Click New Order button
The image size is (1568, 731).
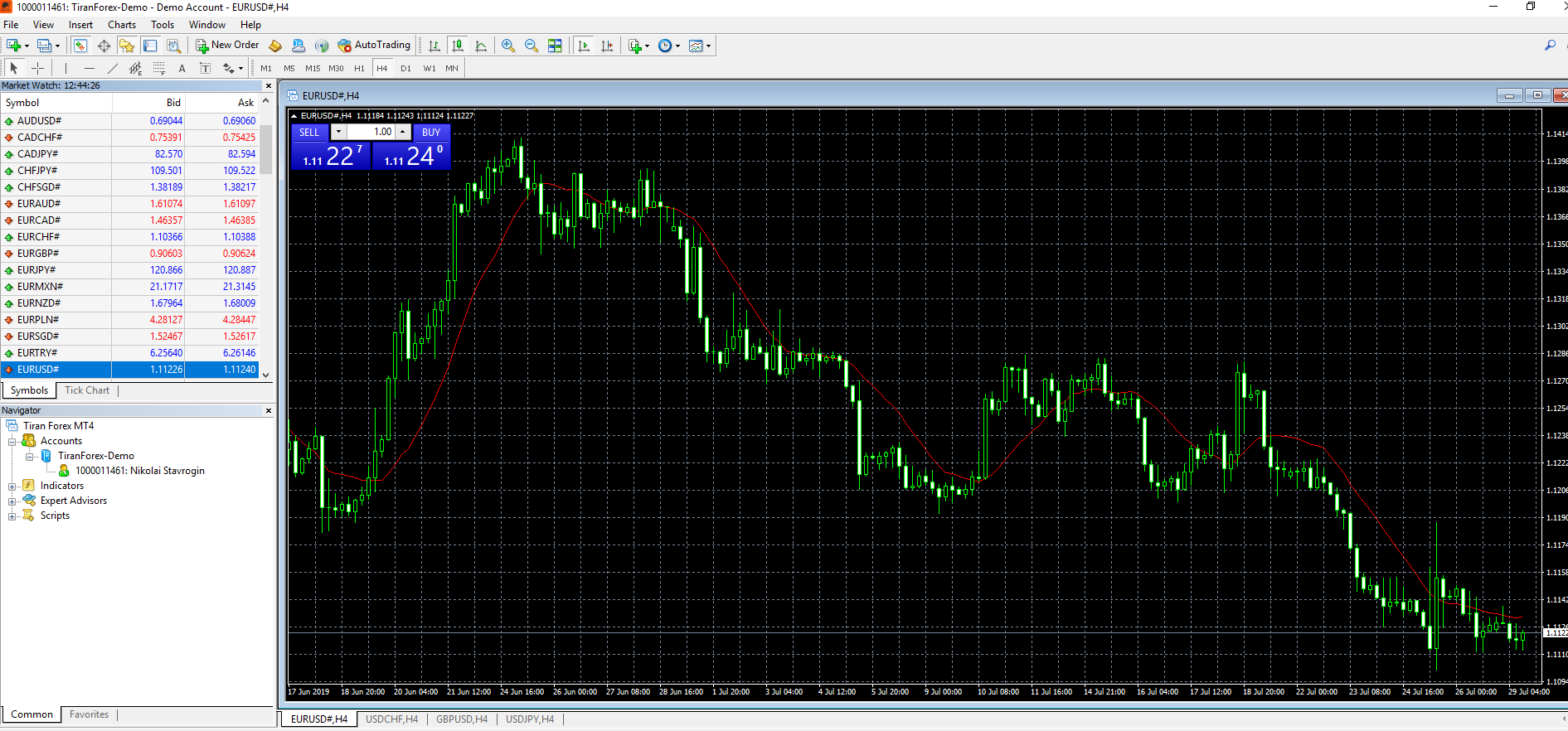tap(227, 46)
